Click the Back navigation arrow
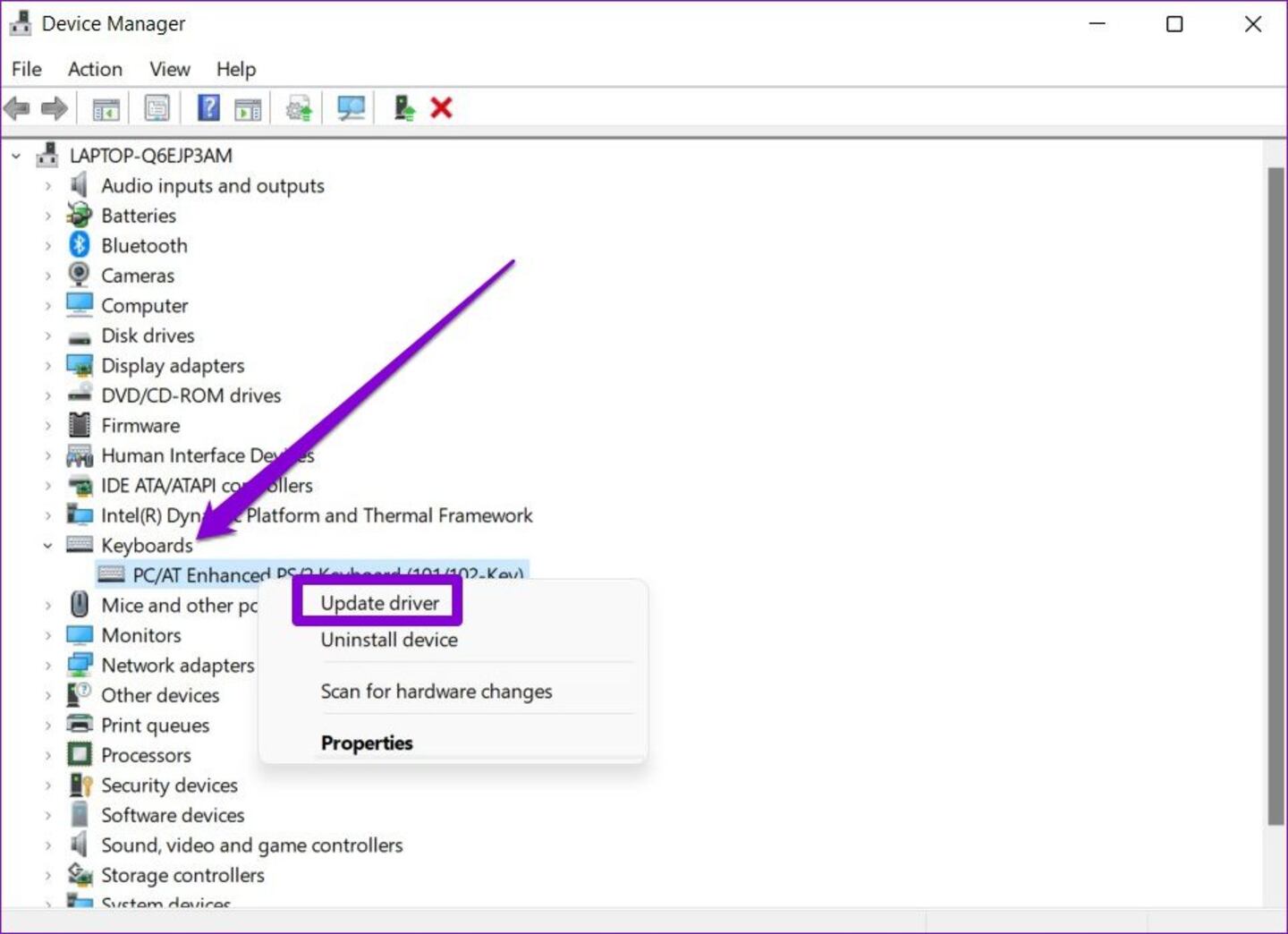The width and height of the screenshot is (1288, 934). [15, 107]
